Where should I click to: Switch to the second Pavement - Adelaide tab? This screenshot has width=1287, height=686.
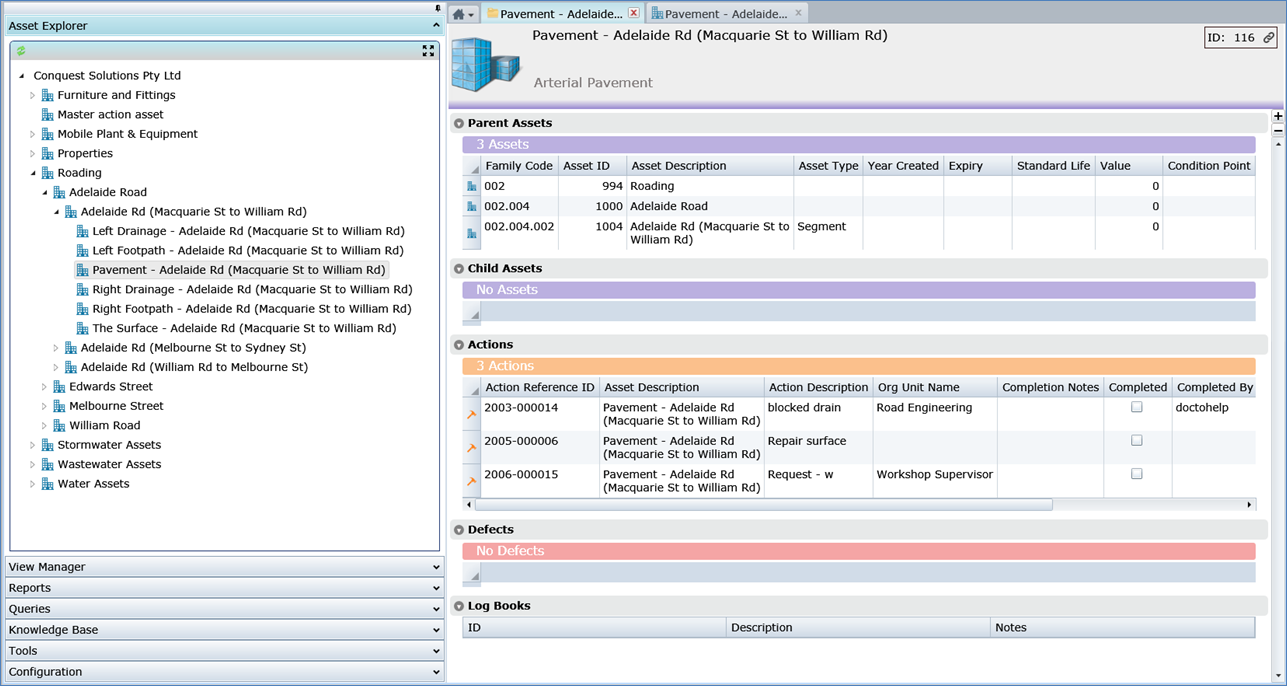tap(726, 14)
